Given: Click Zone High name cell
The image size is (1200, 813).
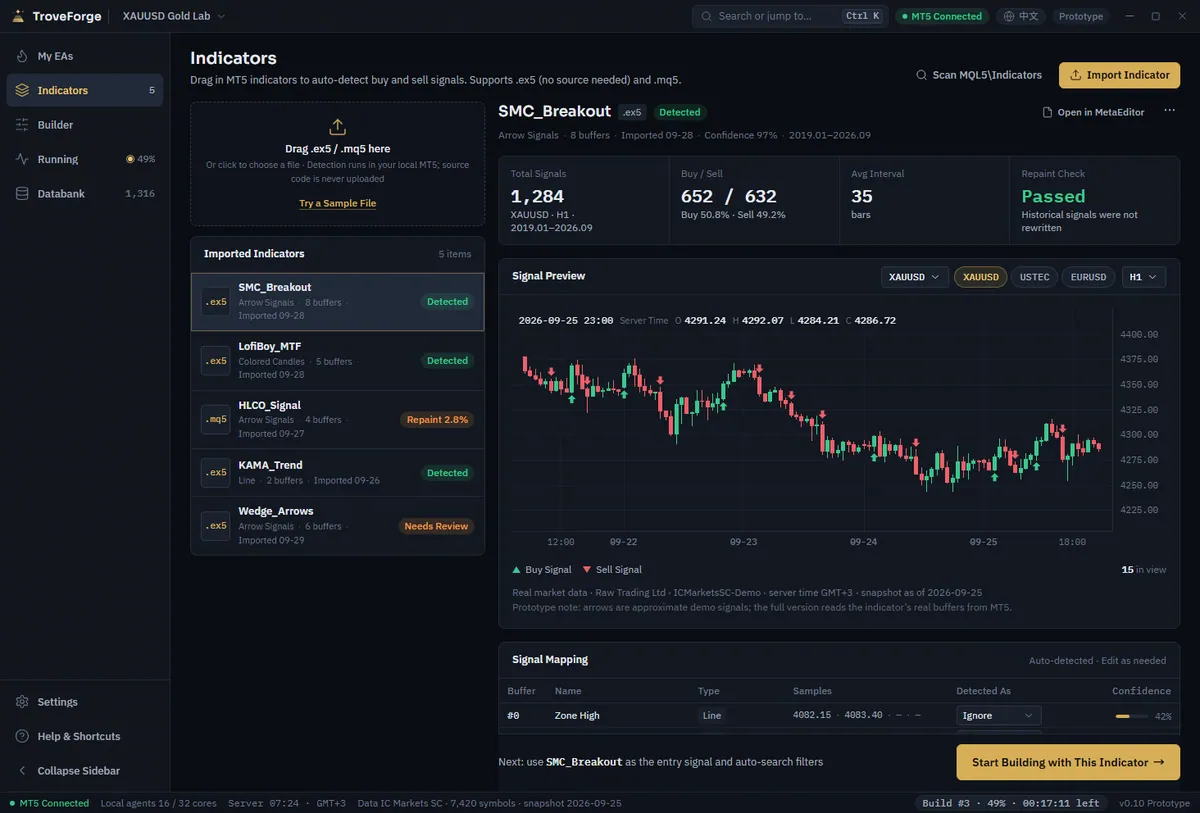Looking at the screenshot, I should tap(577, 716).
